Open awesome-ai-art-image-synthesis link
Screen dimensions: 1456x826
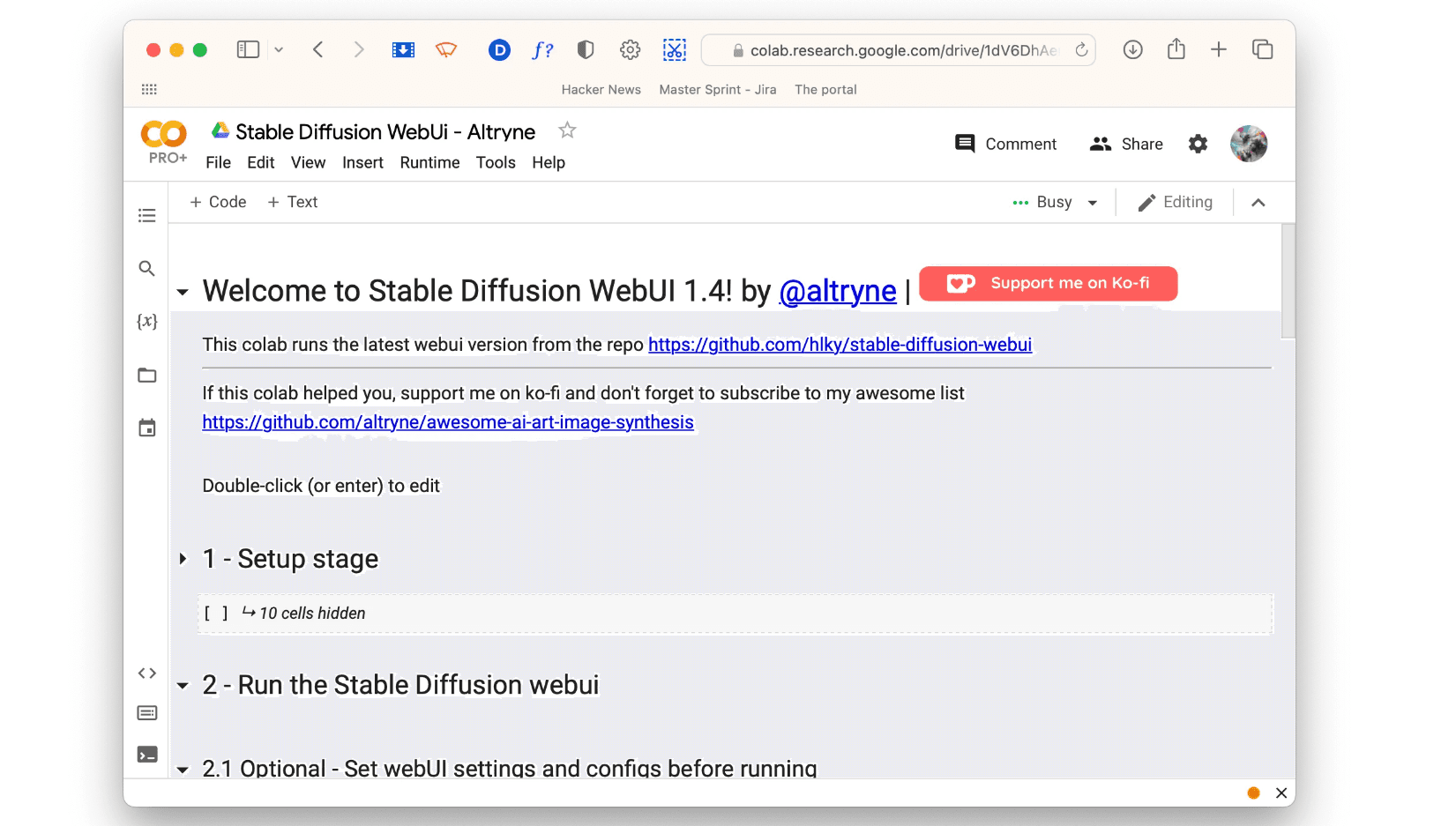pyautogui.click(x=448, y=422)
